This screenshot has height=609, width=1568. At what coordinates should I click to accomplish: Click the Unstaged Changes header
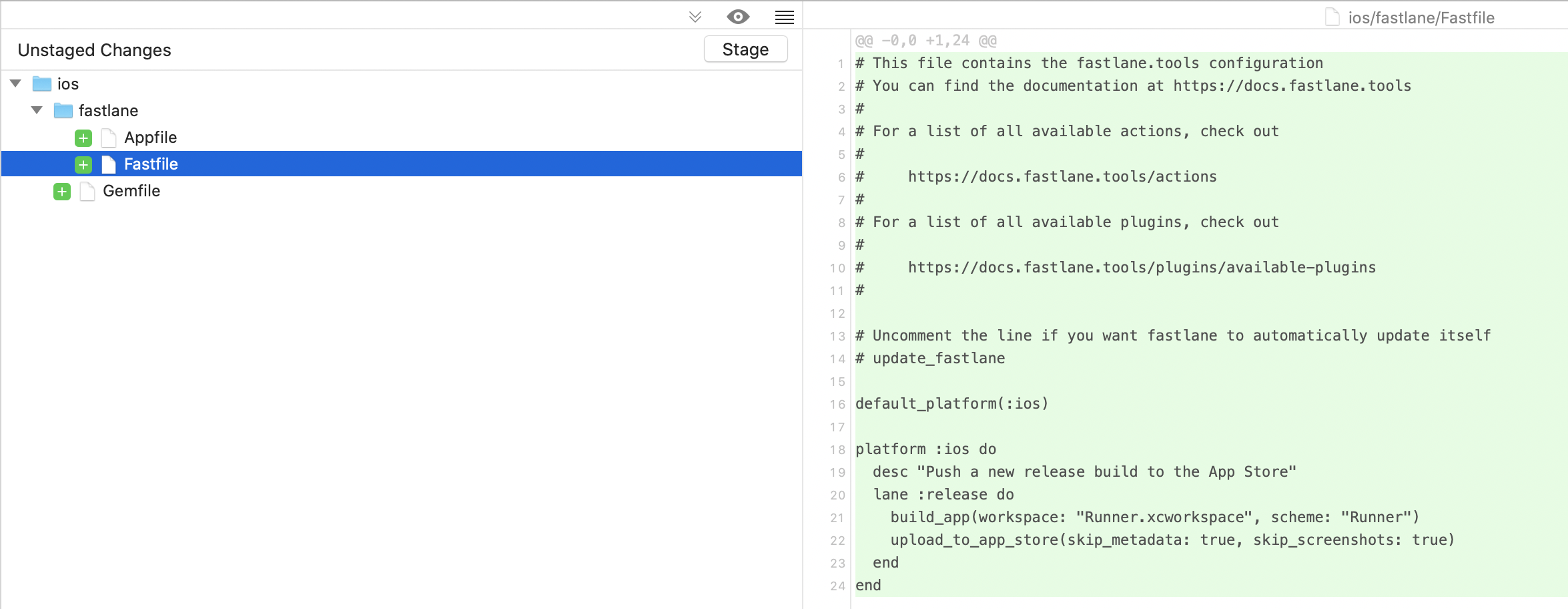click(94, 50)
